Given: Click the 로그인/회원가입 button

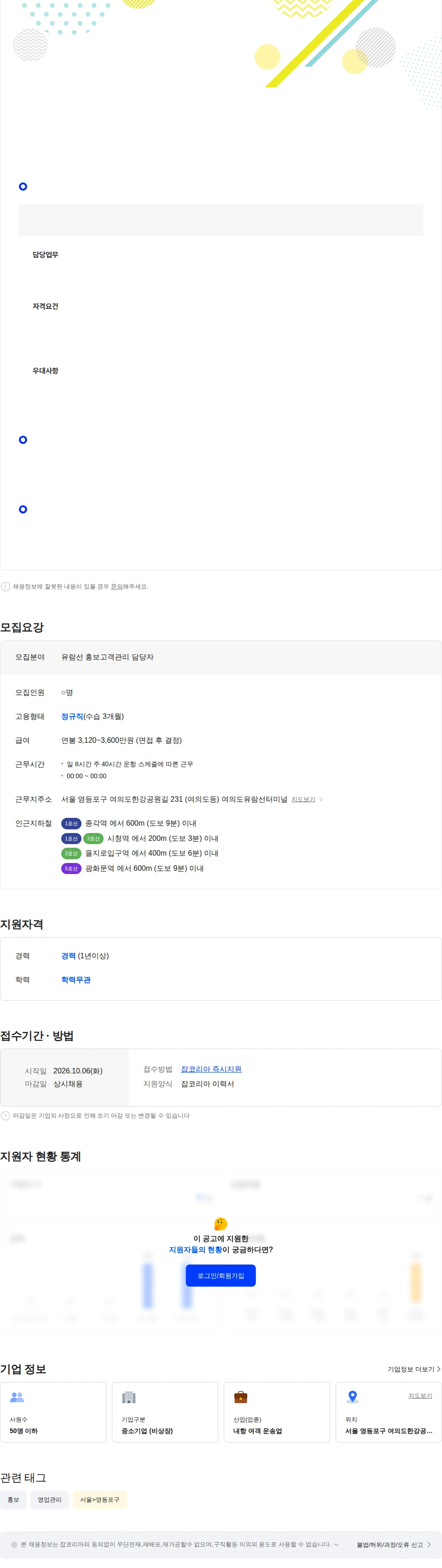Looking at the screenshot, I should click(221, 1275).
